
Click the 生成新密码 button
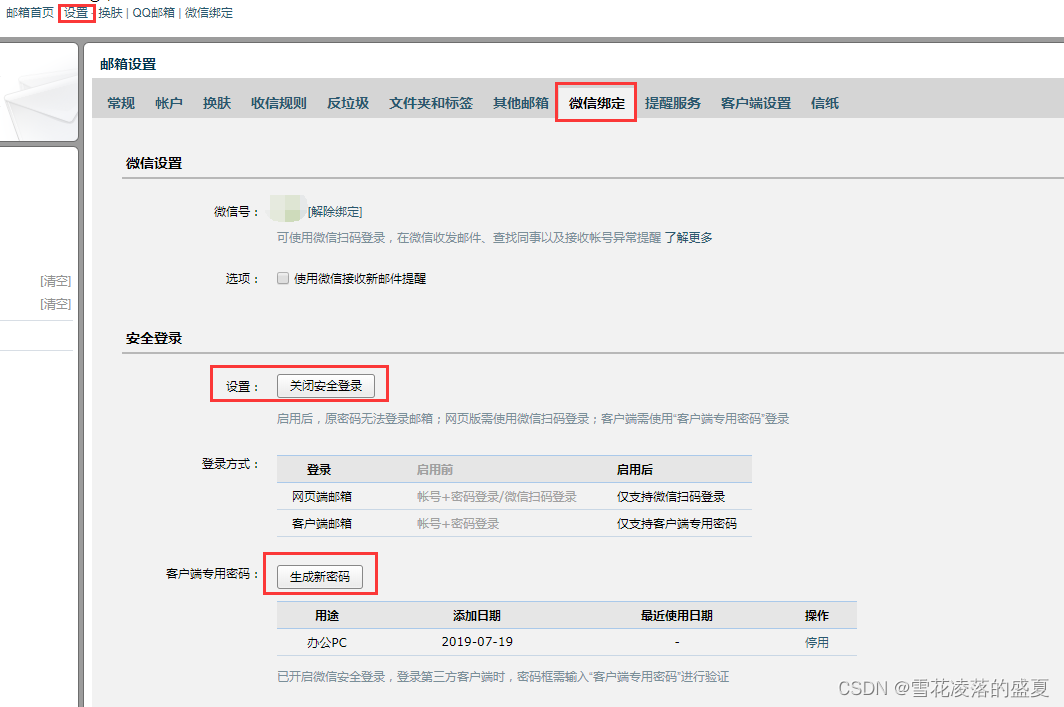320,577
